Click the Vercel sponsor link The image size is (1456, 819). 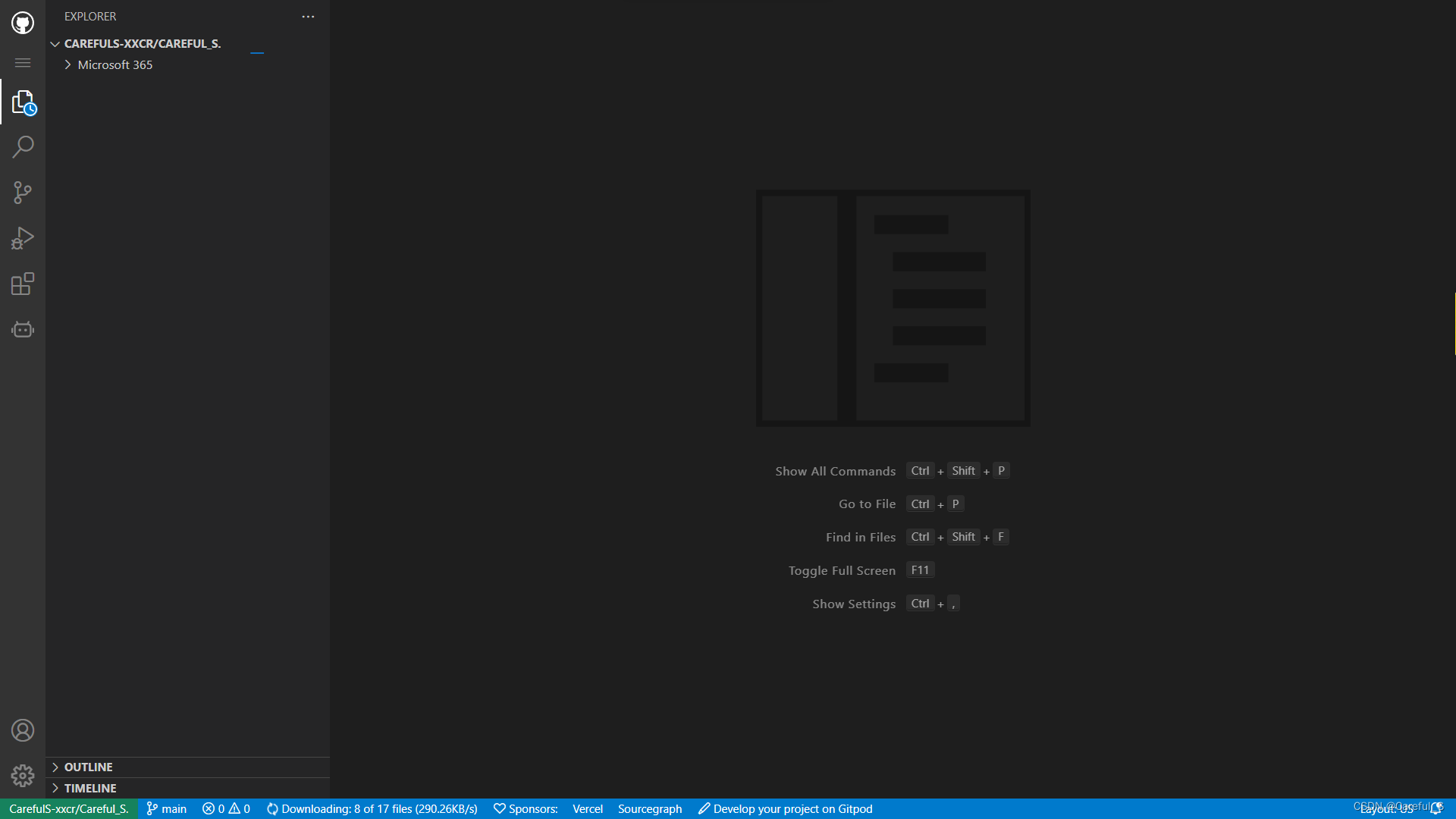pos(588,809)
